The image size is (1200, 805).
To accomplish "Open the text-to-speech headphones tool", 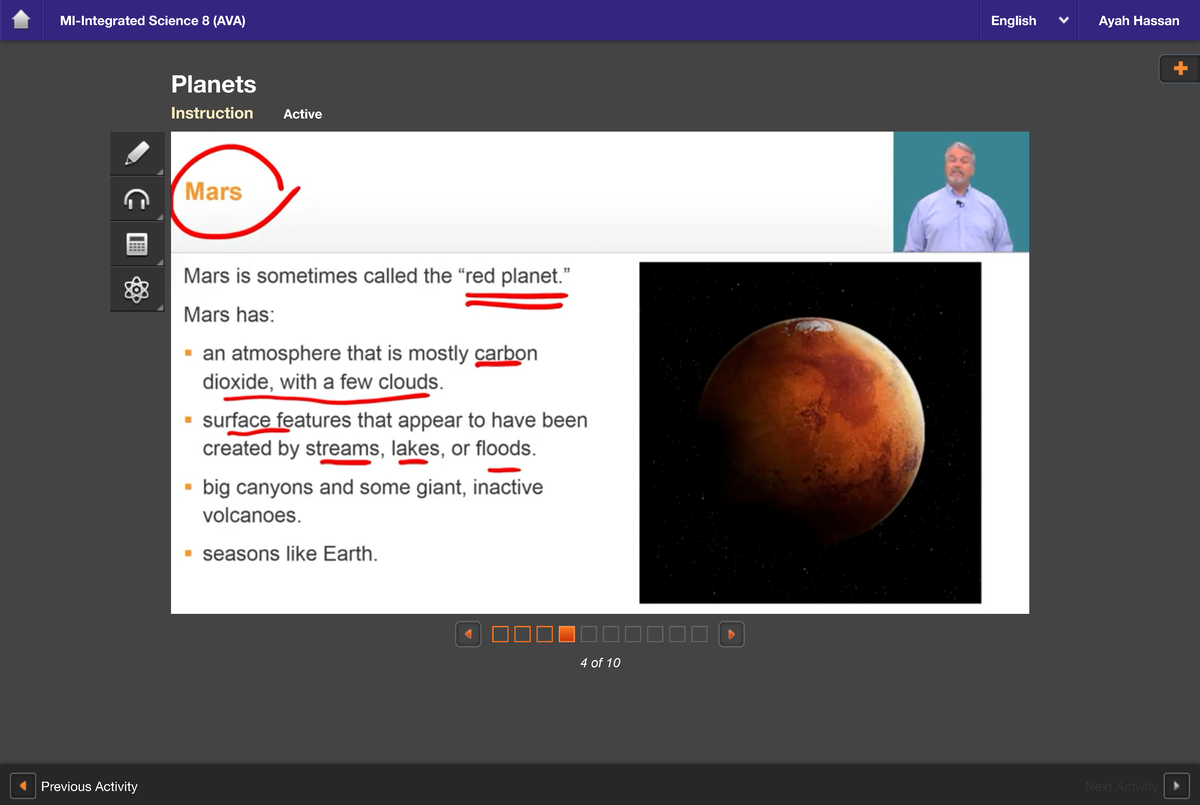I will click(x=137, y=198).
